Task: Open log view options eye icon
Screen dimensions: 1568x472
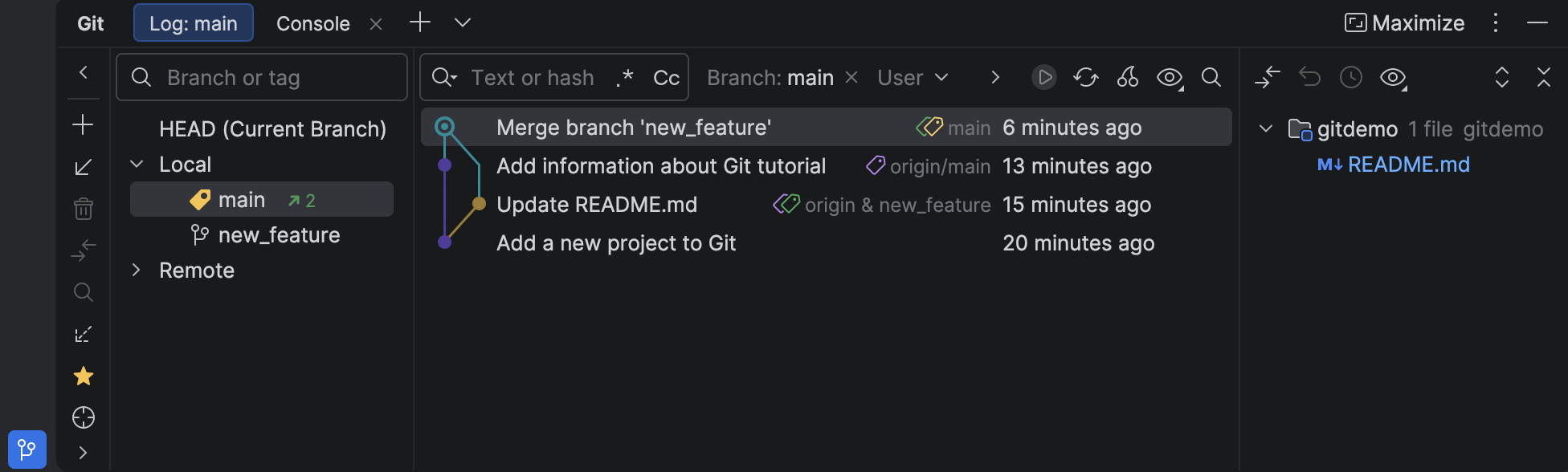Action: click(x=1170, y=78)
